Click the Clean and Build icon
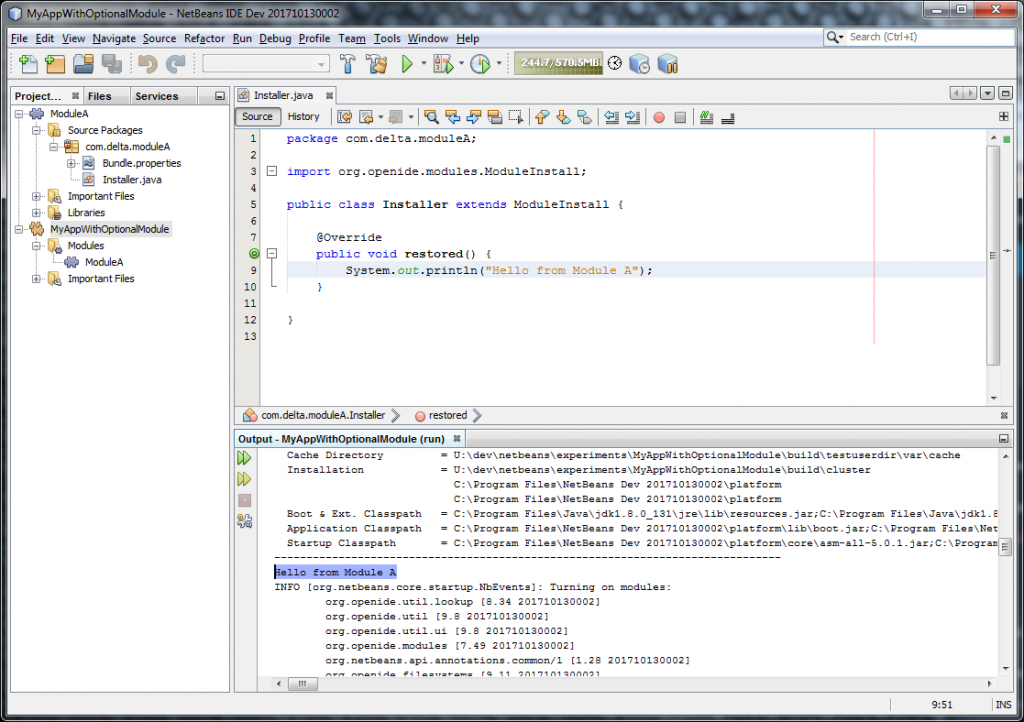The width and height of the screenshot is (1024, 722). click(x=377, y=64)
